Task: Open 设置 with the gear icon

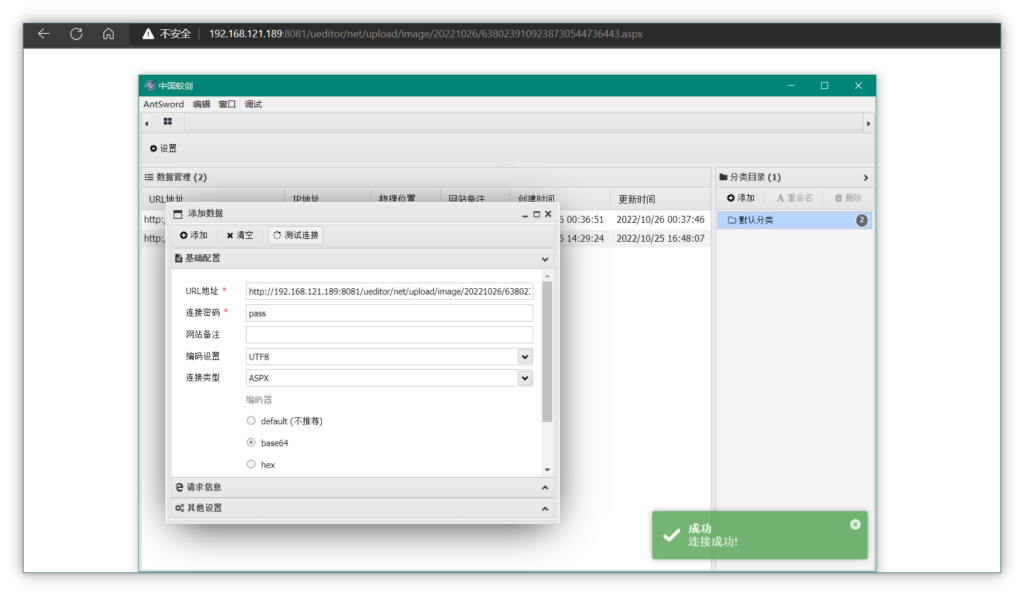Action: (x=163, y=149)
